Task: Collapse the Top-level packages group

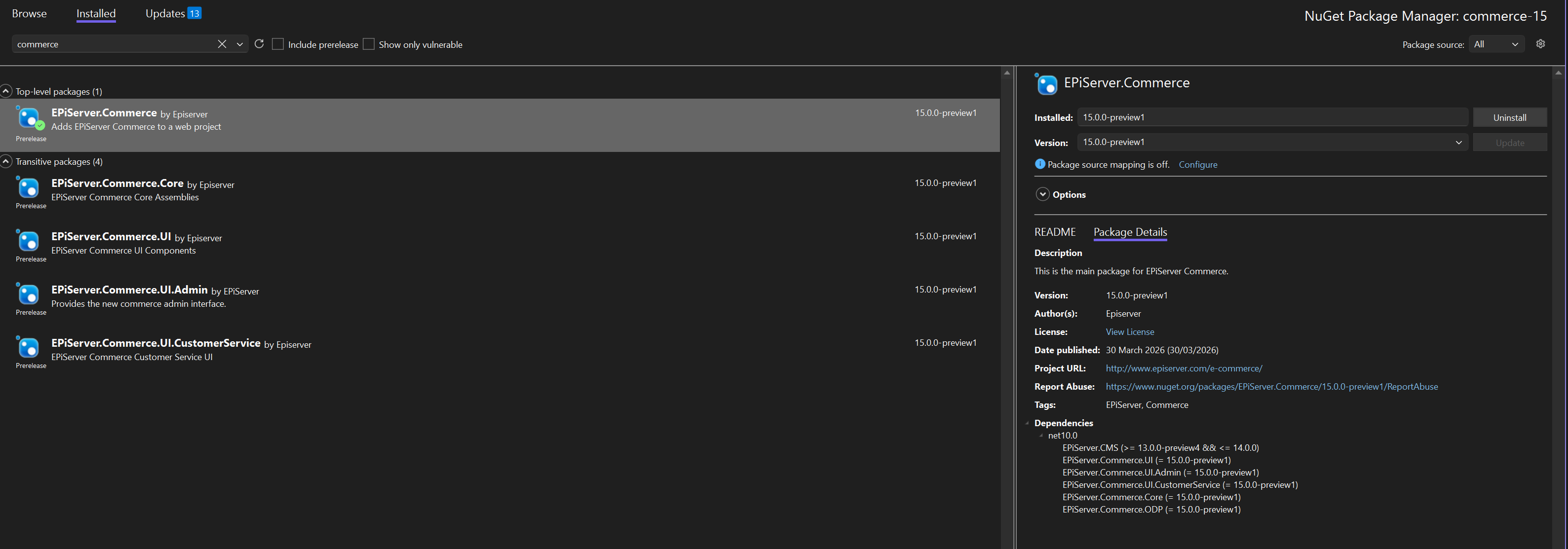Action: tap(6, 91)
